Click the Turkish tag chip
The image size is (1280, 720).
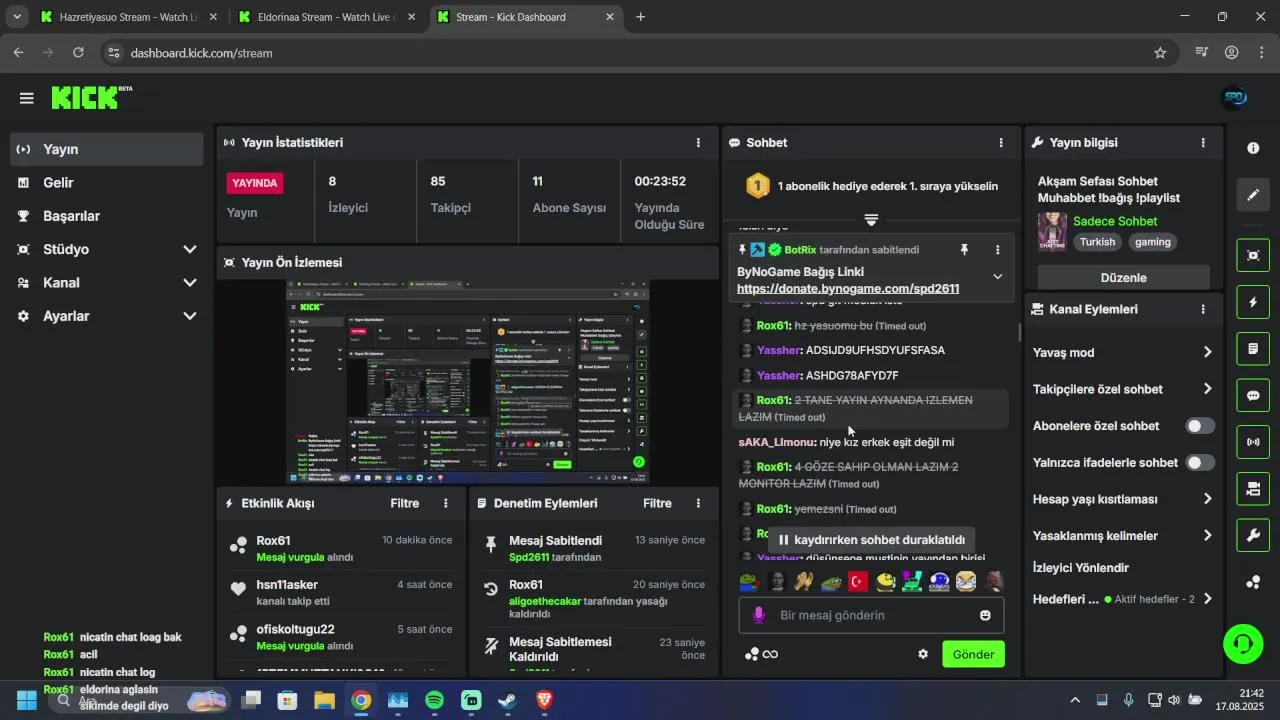(x=1097, y=242)
